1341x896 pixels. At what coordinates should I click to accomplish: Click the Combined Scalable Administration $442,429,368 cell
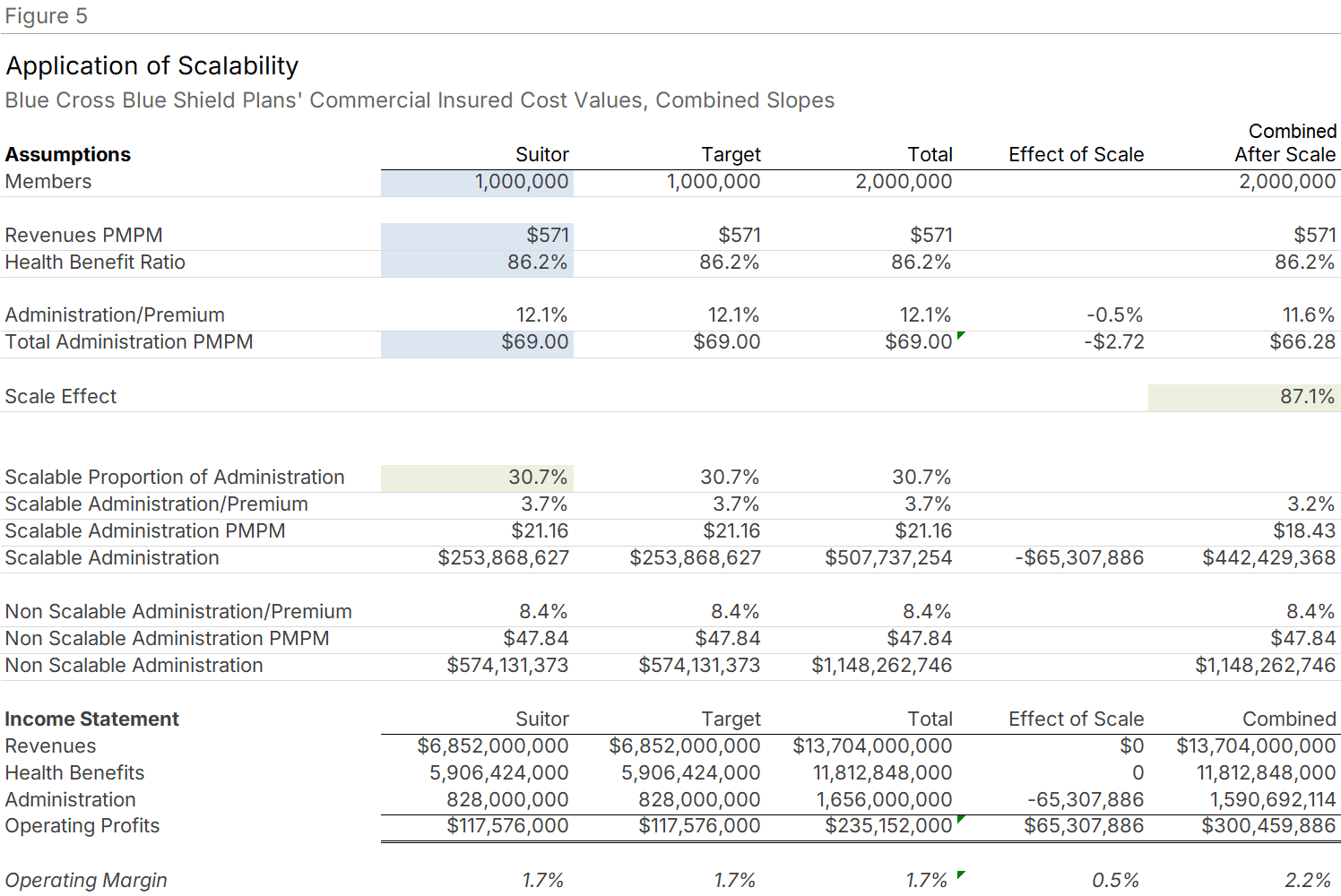point(1268,558)
